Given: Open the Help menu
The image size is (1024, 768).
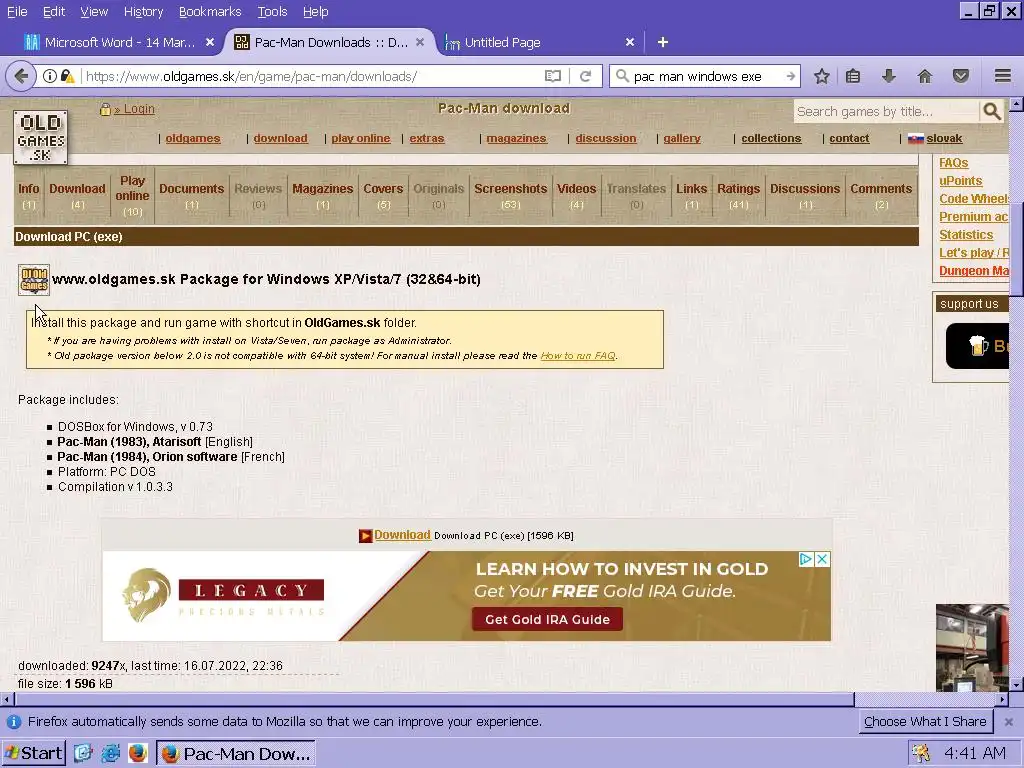Looking at the screenshot, I should pyautogui.click(x=315, y=12).
